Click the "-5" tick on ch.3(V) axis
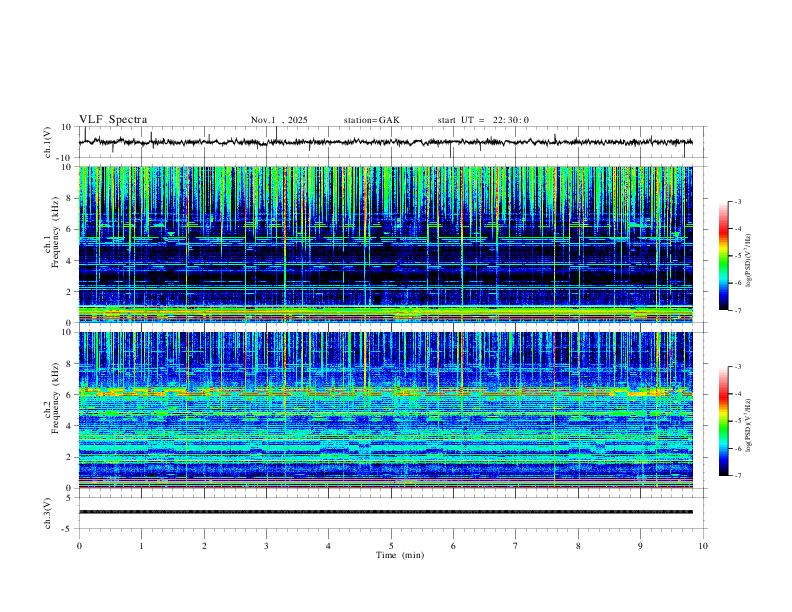 click(x=68, y=529)
